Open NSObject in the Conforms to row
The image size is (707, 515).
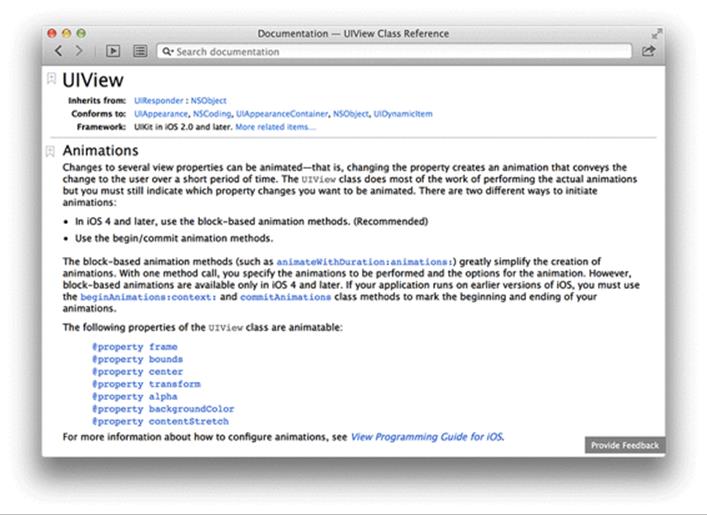click(351, 114)
